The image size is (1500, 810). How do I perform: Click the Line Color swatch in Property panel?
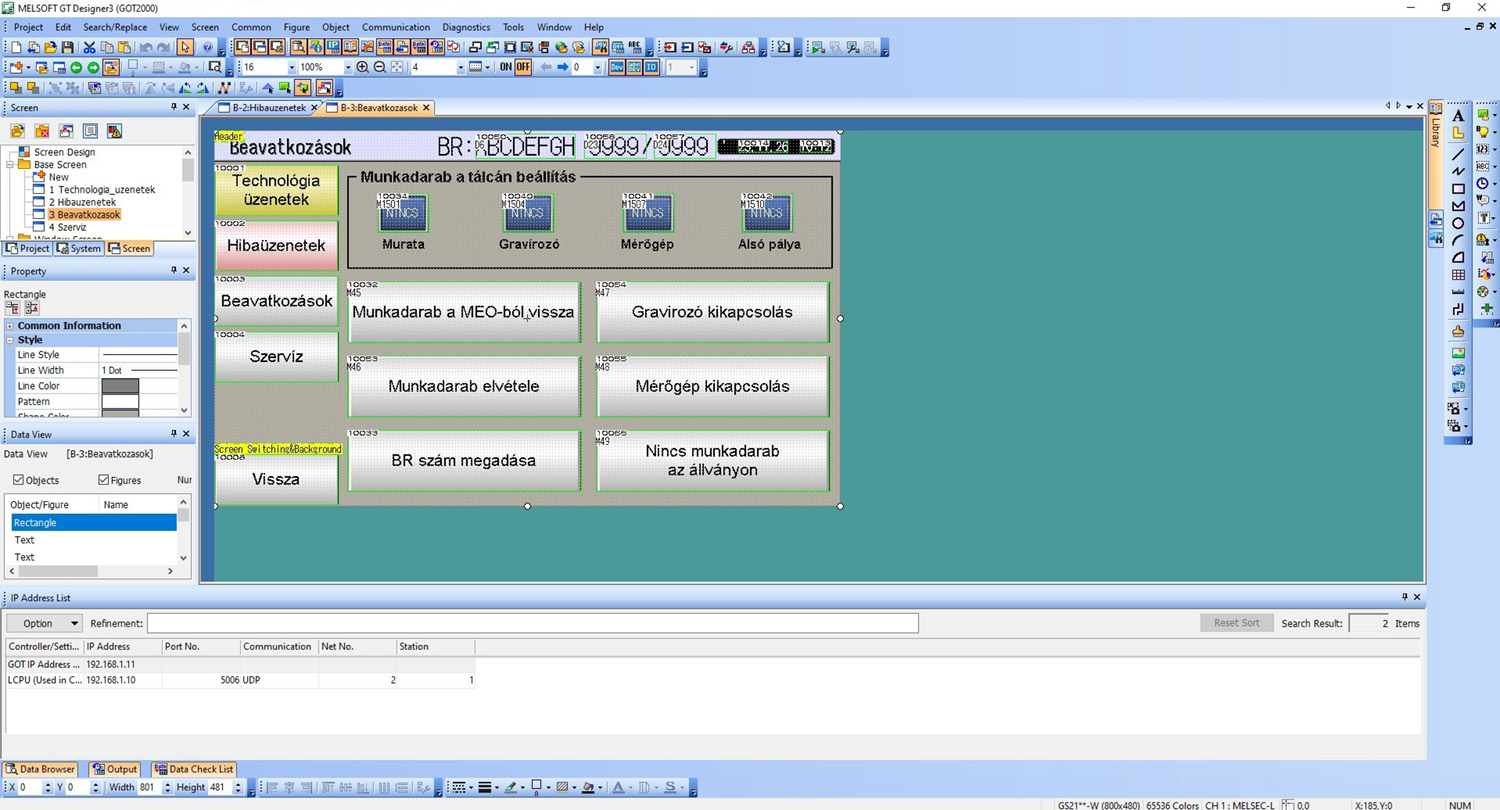click(x=120, y=386)
